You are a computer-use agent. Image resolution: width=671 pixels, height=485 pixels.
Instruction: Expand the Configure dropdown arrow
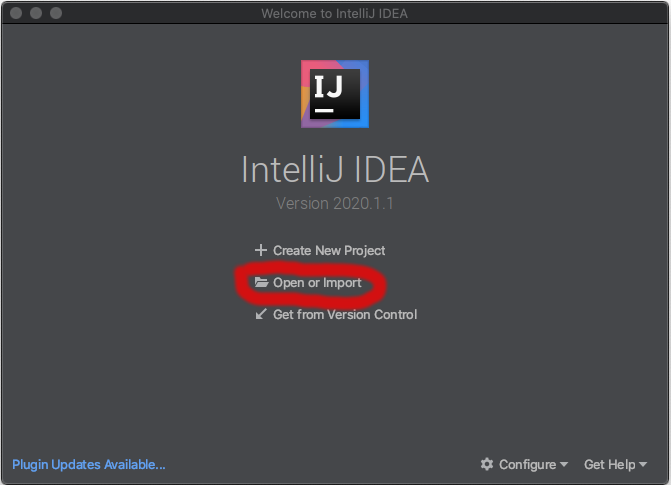(x=564, y=465)
